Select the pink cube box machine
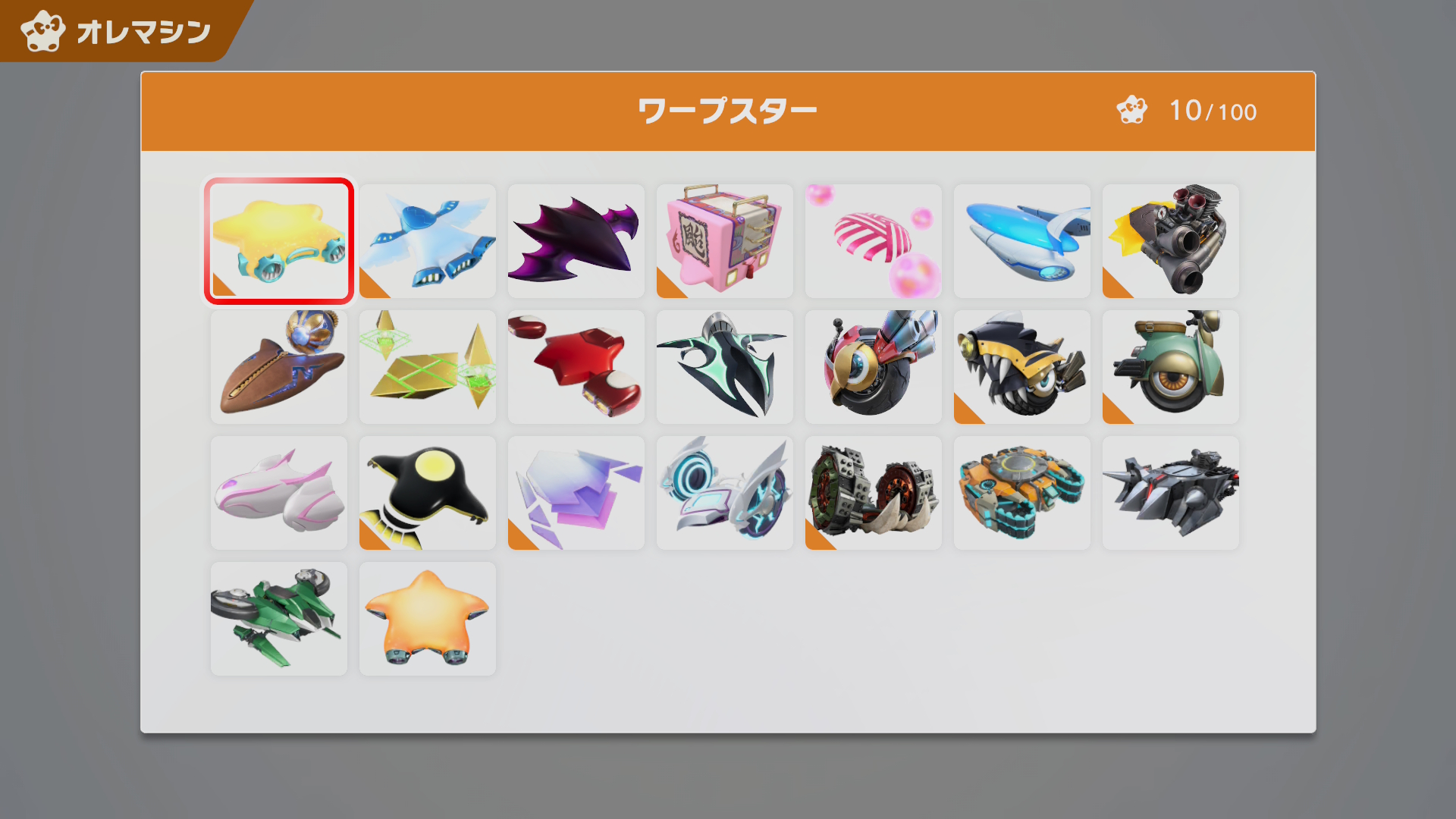The height and width of the screenshot is (819, 1456). (x=725, y=241)
